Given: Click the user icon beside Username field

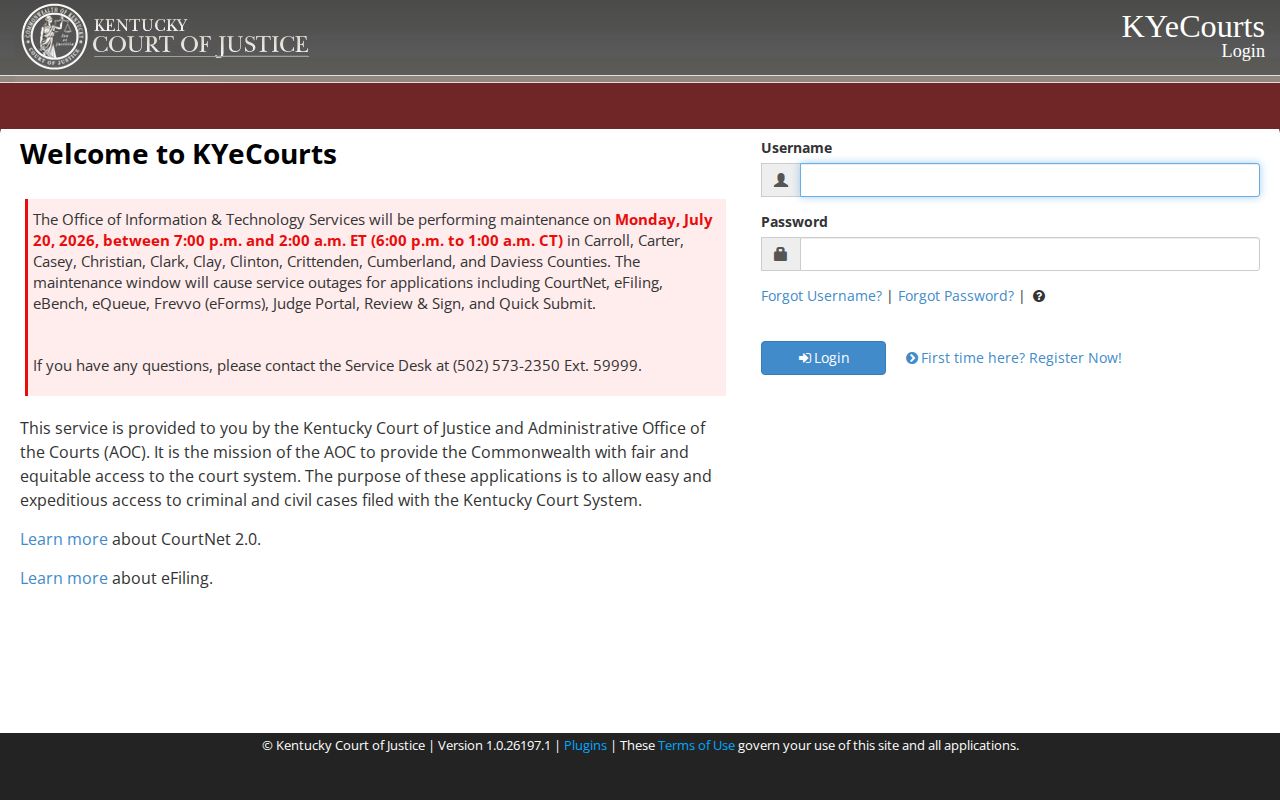Looking at the screenshot, I should click(781, 180).
